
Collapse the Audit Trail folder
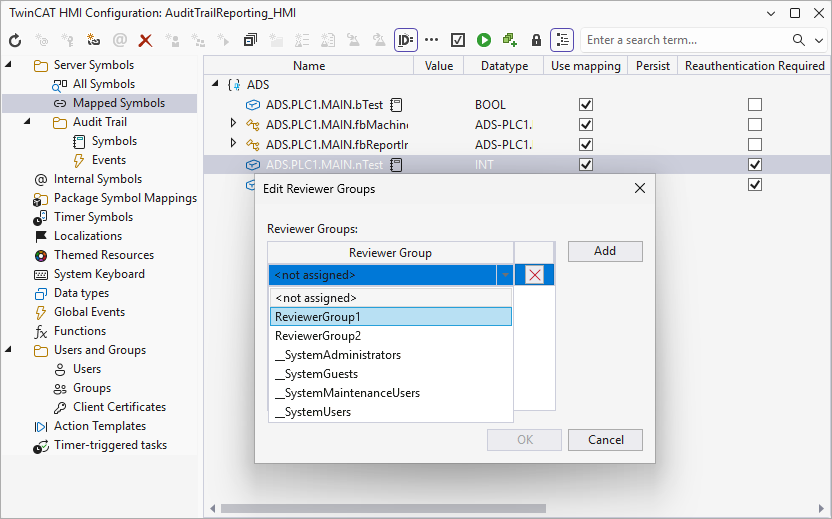tap(27, 122)
